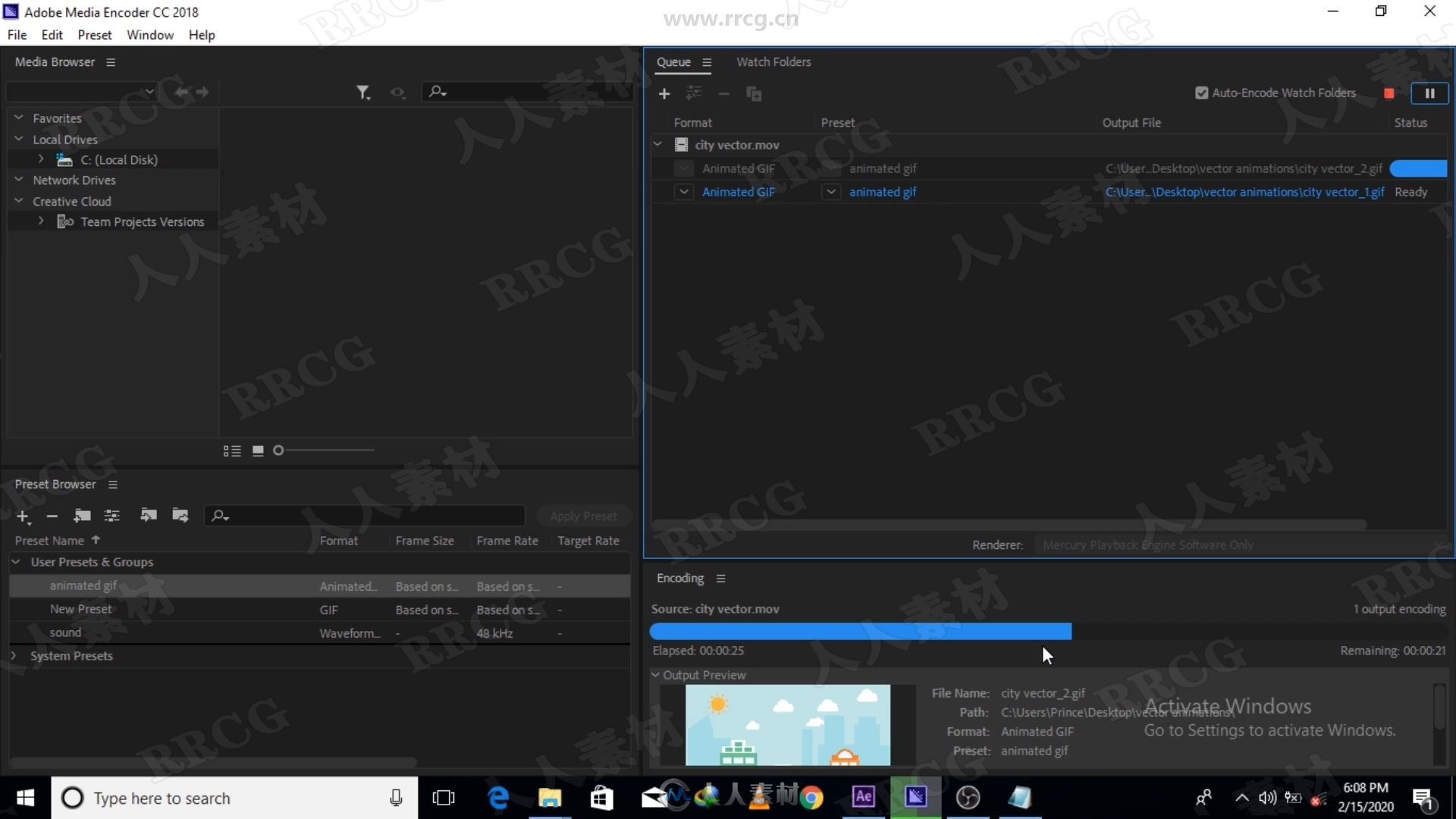Open the Edit menu

tap(52, 35)
